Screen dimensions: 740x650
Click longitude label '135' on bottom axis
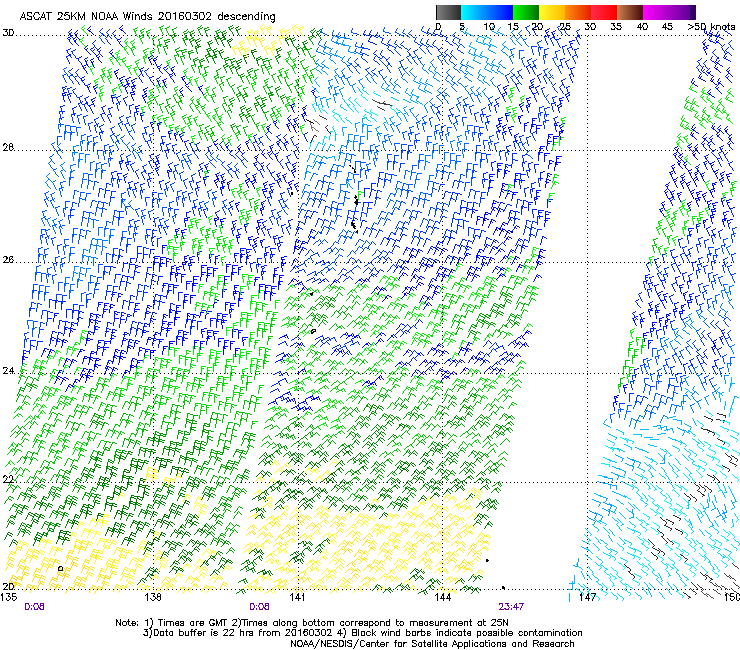tap(9, 597)
